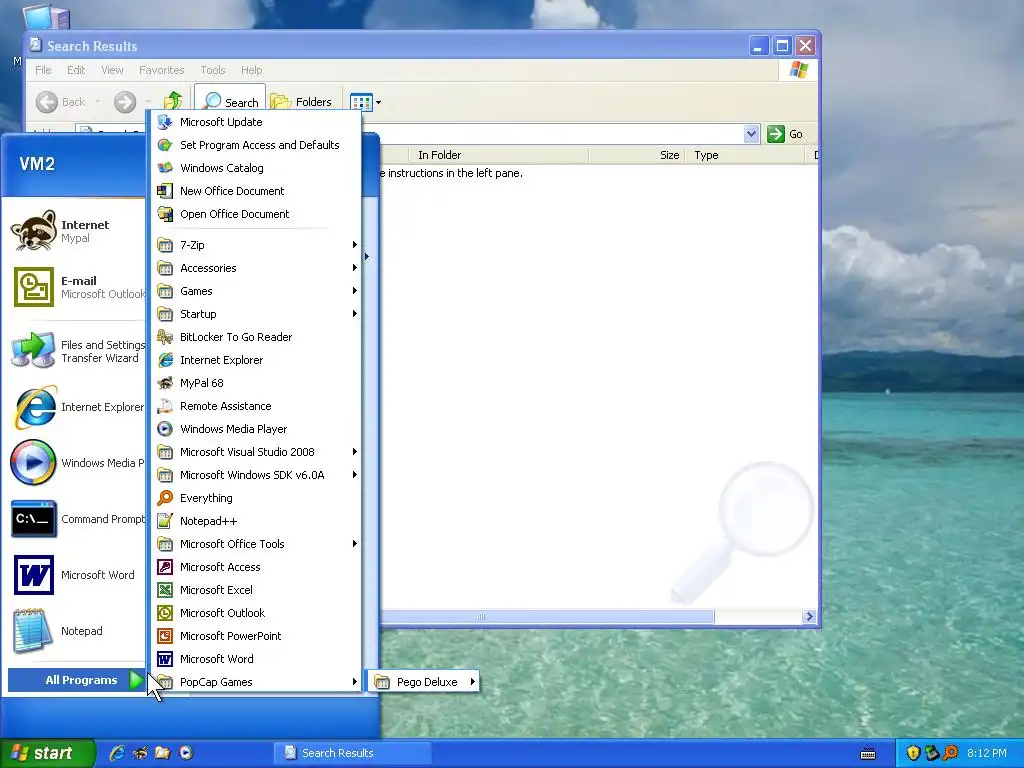Click Search Results taskbar button

353,753
